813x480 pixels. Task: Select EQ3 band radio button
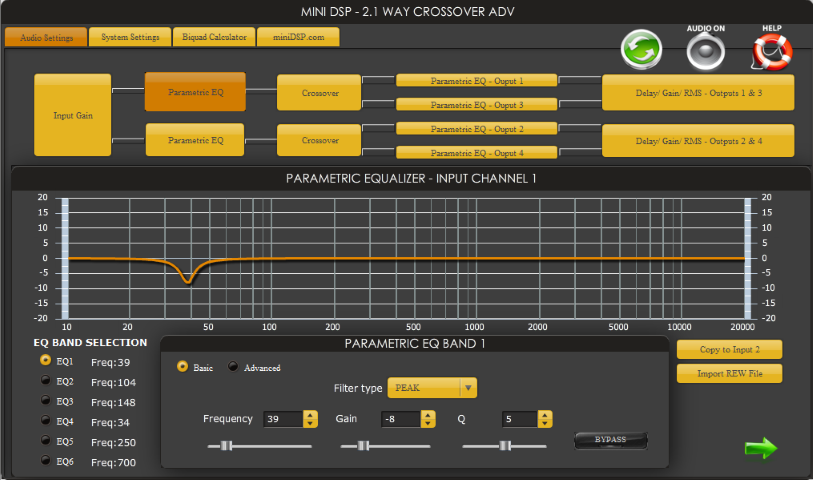tap(46, 400)
